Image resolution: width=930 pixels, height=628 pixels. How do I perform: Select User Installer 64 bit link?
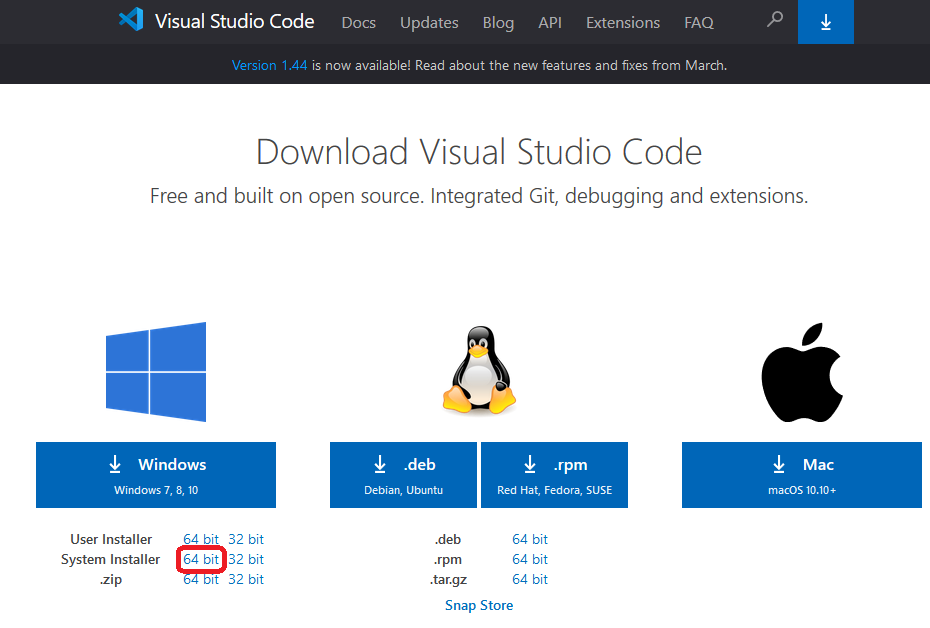(201, 539)
